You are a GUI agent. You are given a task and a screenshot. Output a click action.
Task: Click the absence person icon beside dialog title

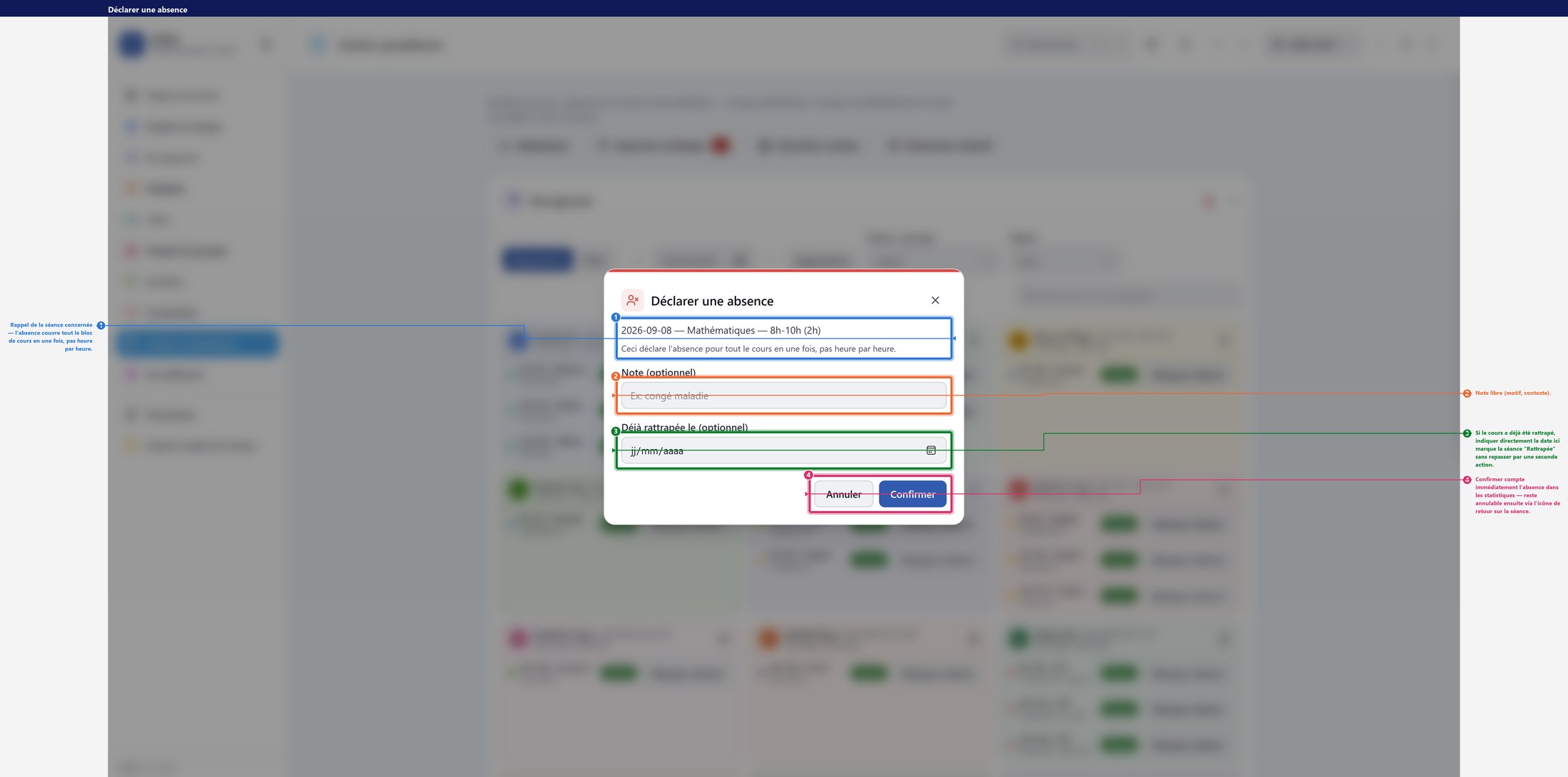pos(632,301)
